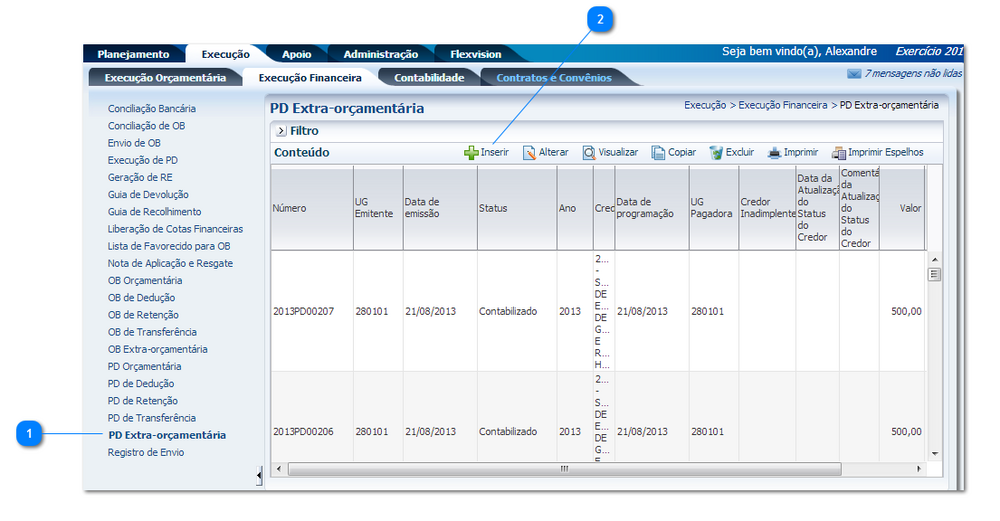Click the Copiar copy icon
1000x521 pixels.
(x=658, y=153)
